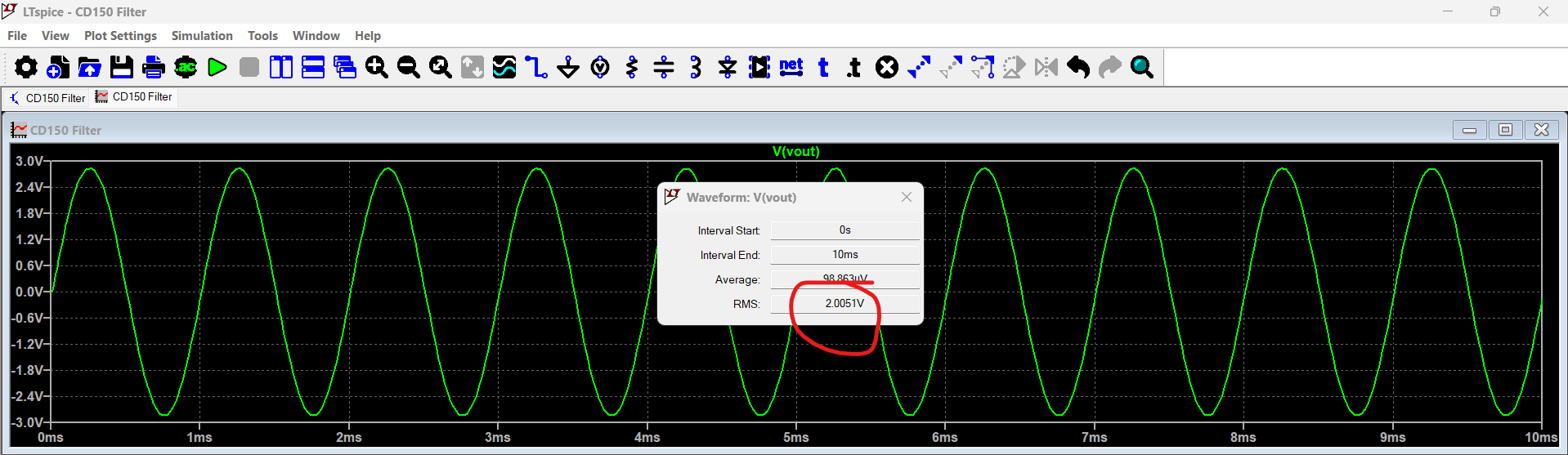This screenshot has height=455, width=1568.
Task: Select the Duplicate tool
Action: click(x=919, y=67)
